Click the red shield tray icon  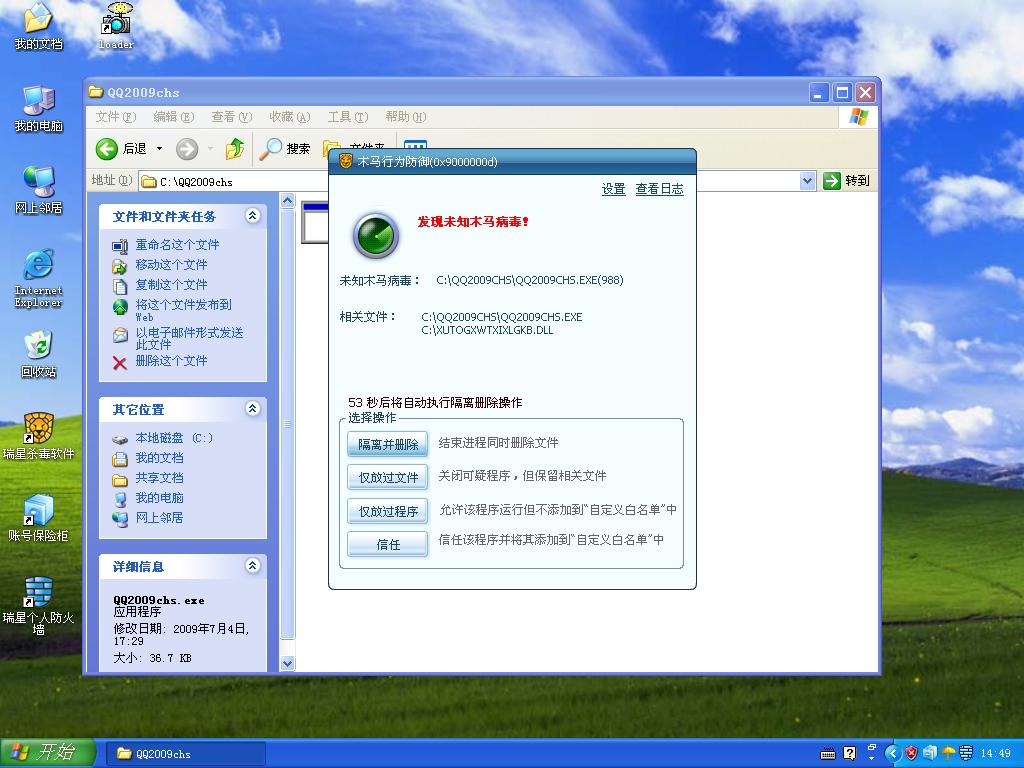click(912, 753)
